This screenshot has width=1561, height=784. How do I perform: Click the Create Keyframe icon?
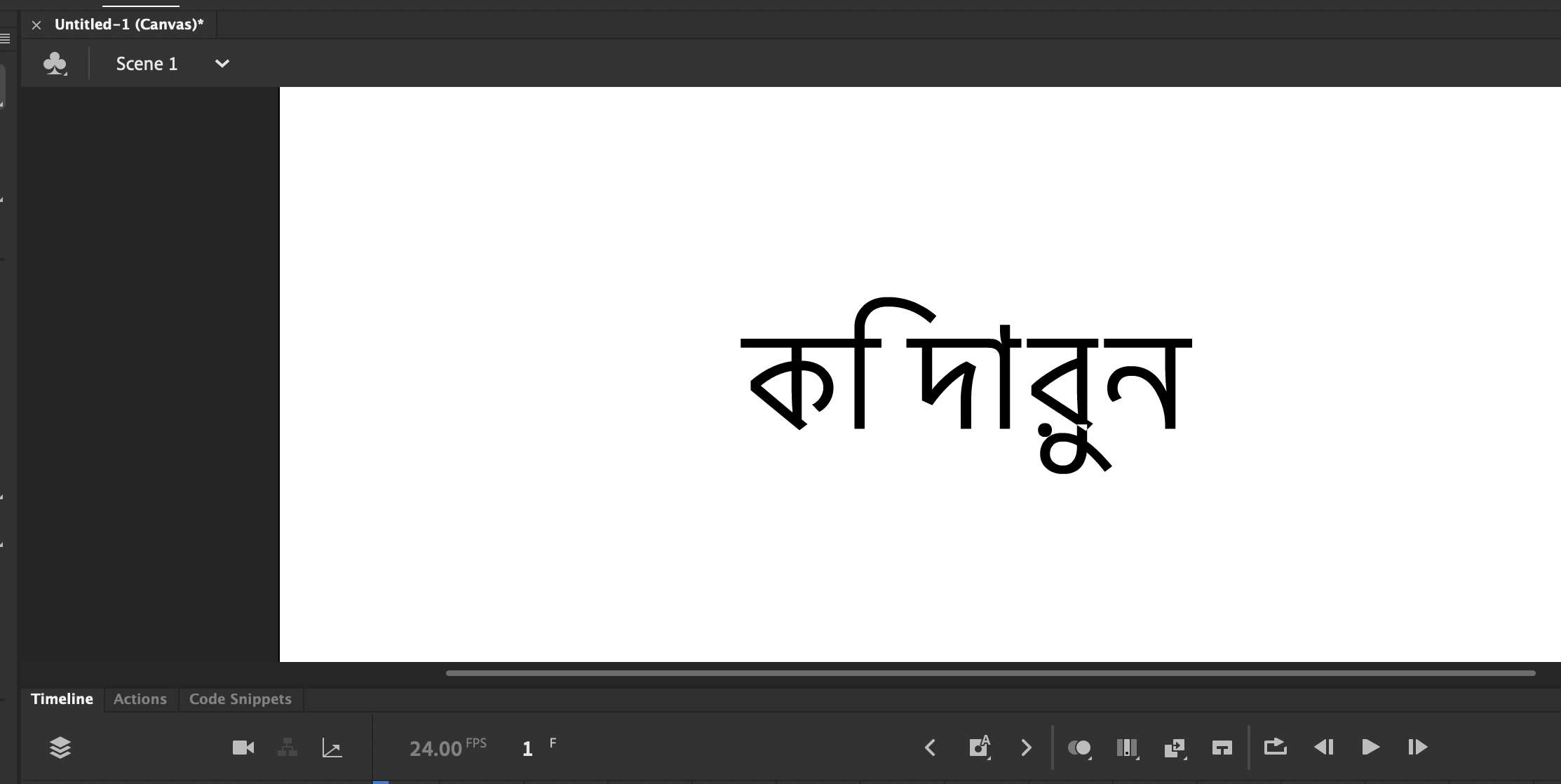click(980, 747)
